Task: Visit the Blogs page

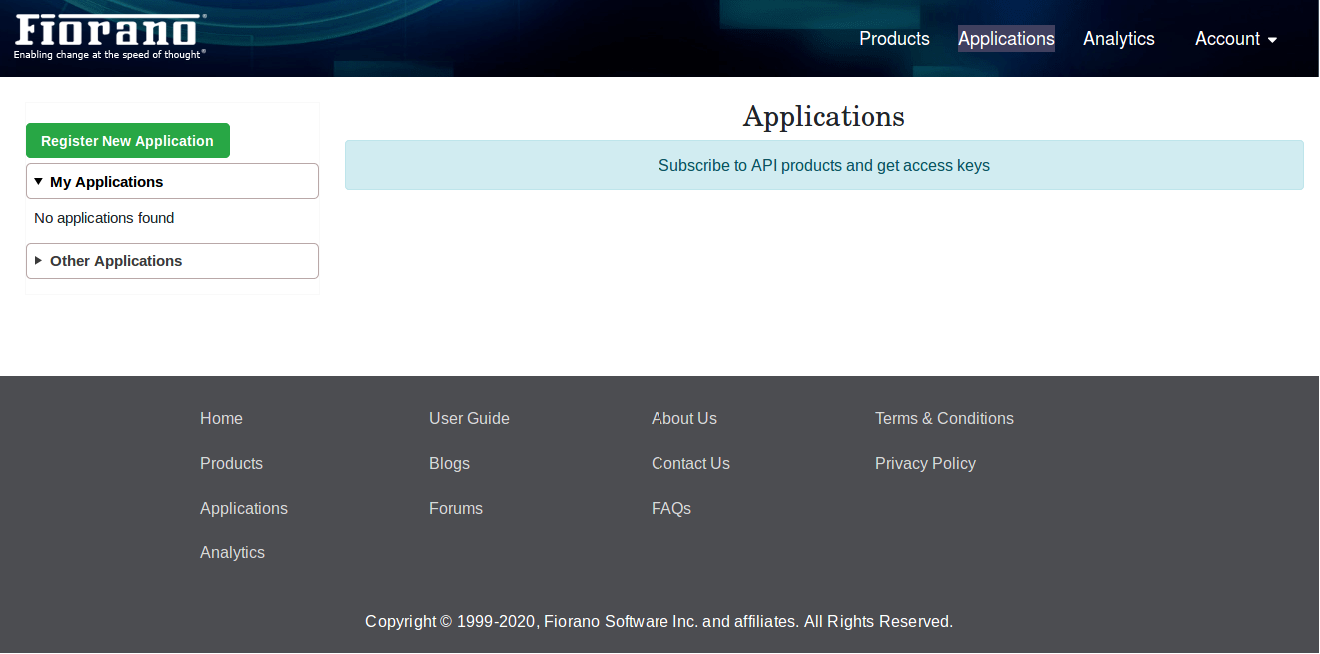Action: point(449,464)
